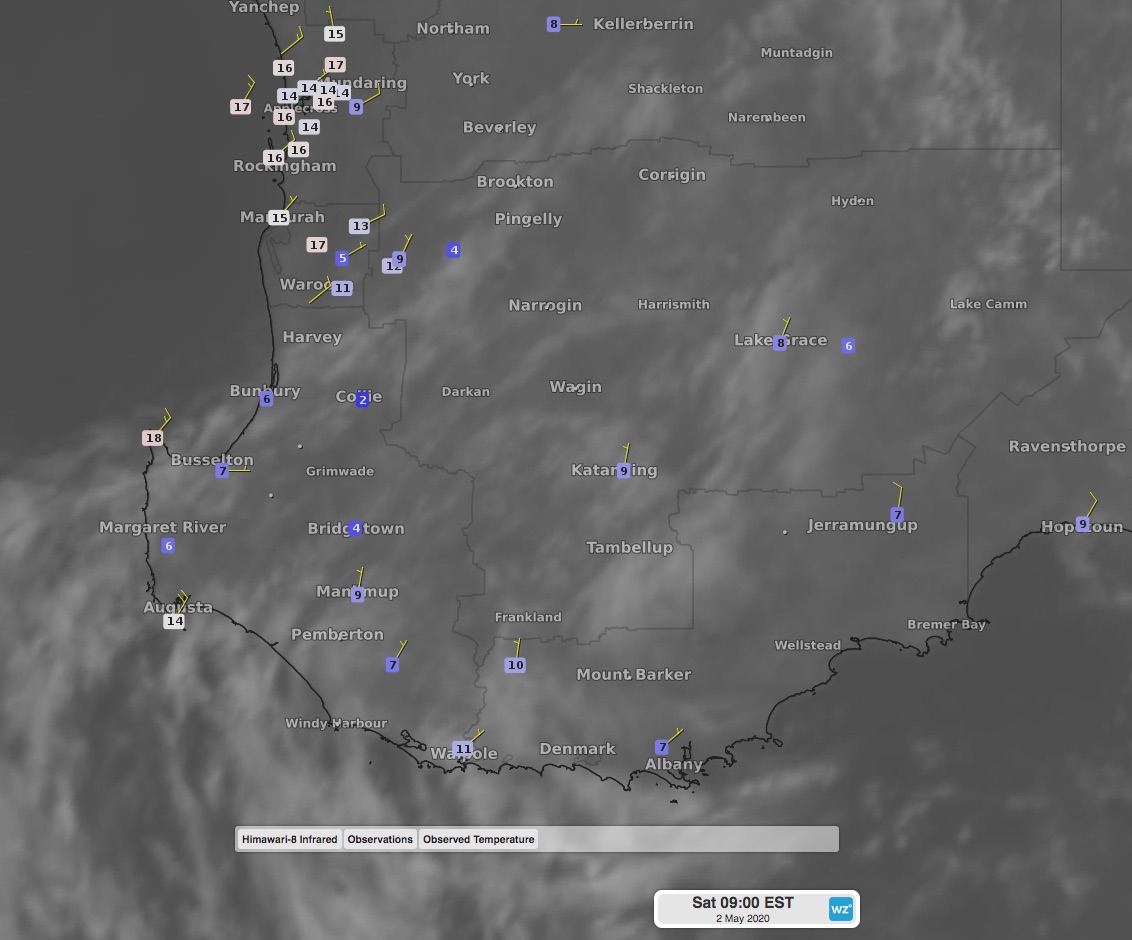This screenshot has height=940, width=1132.
Task: Click the Busselton temperature reading of 18
Action: 154,437
